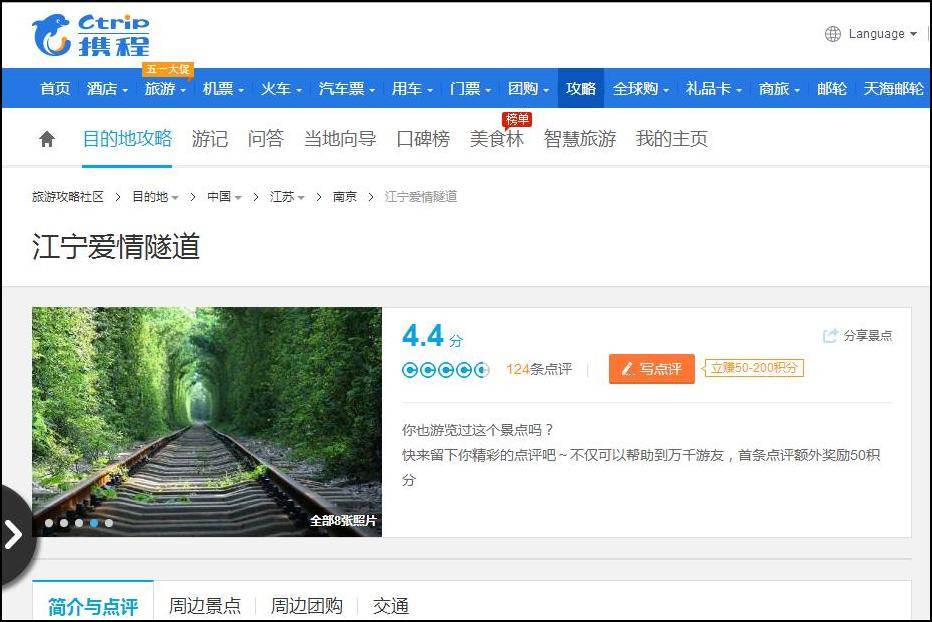Select the 口碑榜 tab
This screenshot has height=622, width=932.
click(423, 139)
